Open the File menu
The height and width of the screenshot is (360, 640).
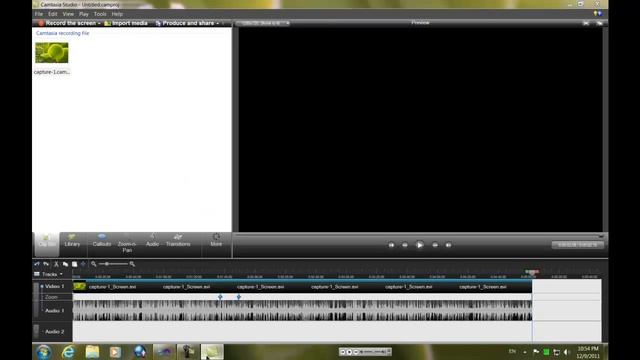pos(39,14)
